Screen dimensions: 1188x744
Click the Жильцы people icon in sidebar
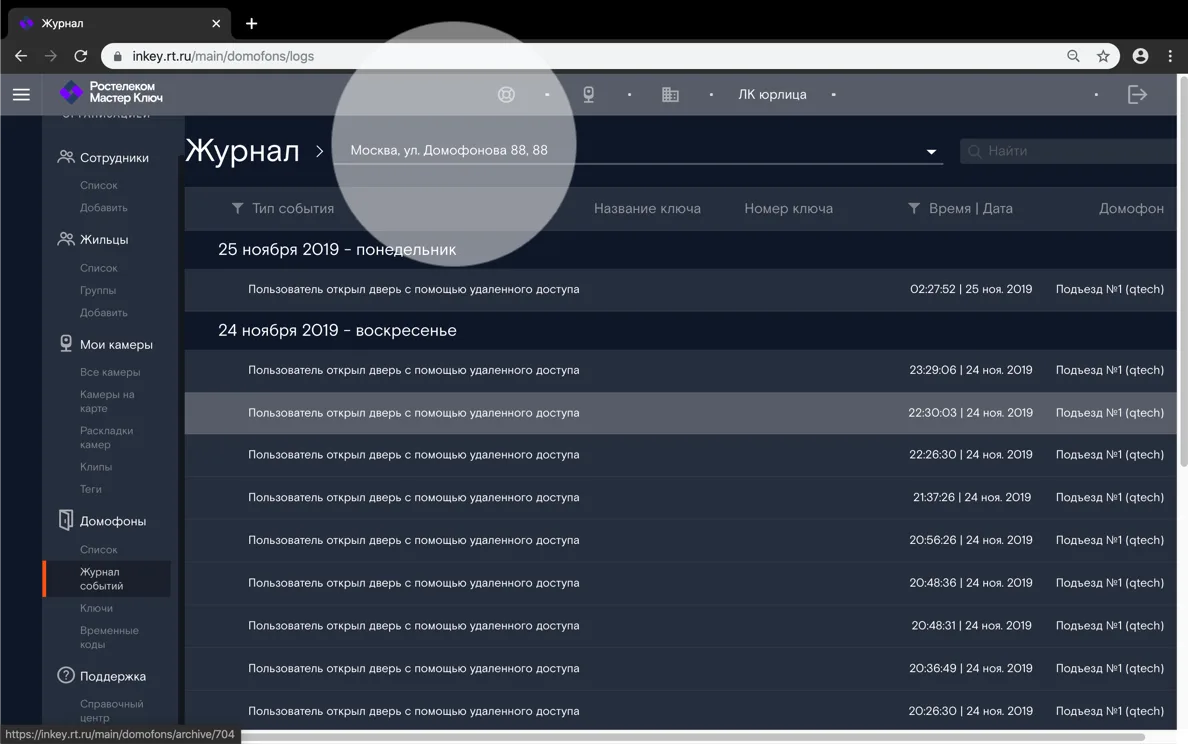66,239
